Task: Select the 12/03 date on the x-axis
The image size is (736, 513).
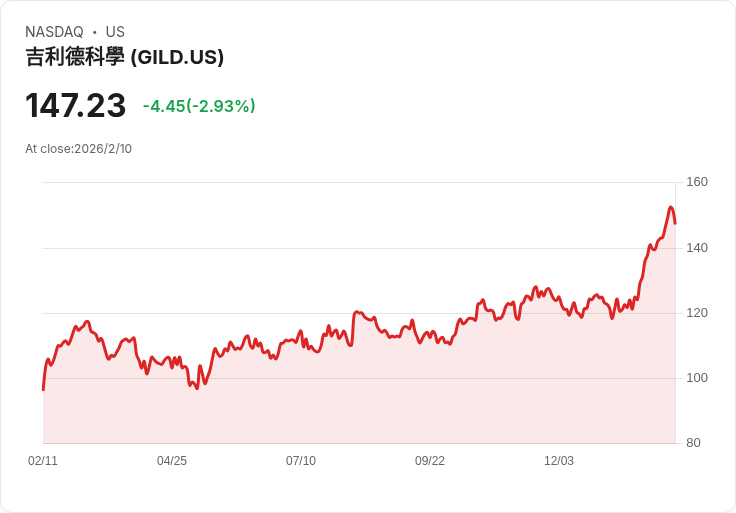Action: (x=559, y=461)
